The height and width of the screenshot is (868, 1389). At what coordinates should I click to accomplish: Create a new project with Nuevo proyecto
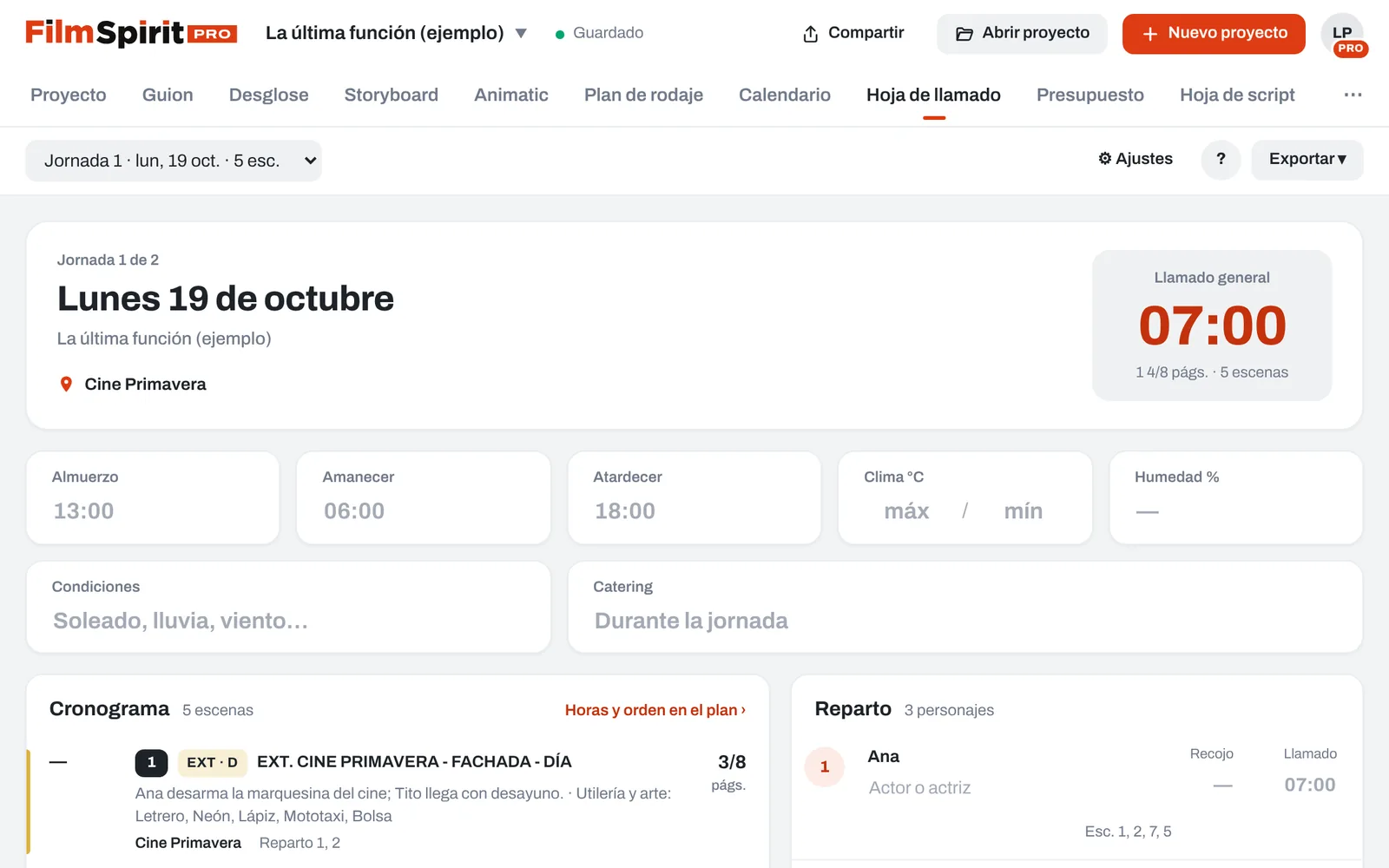pyautogui.click(x=1214, y=34)
